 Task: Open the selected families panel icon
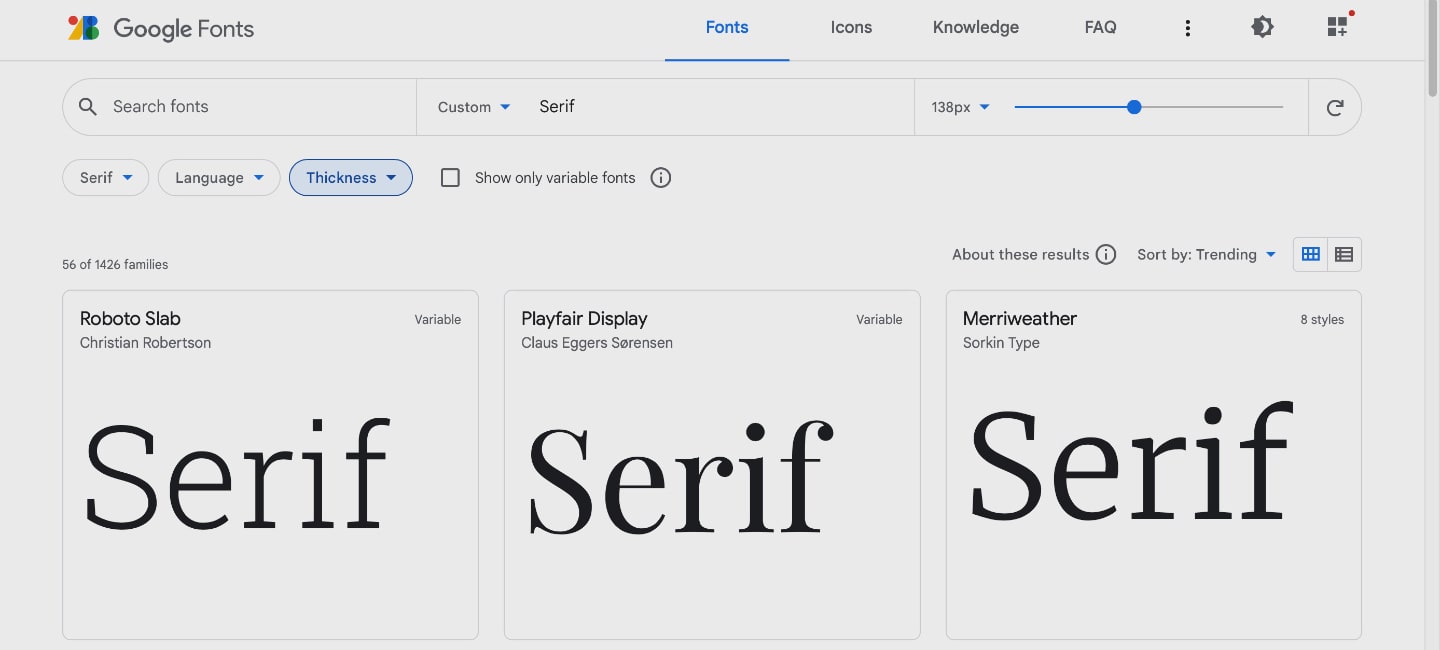[1337, 27]
